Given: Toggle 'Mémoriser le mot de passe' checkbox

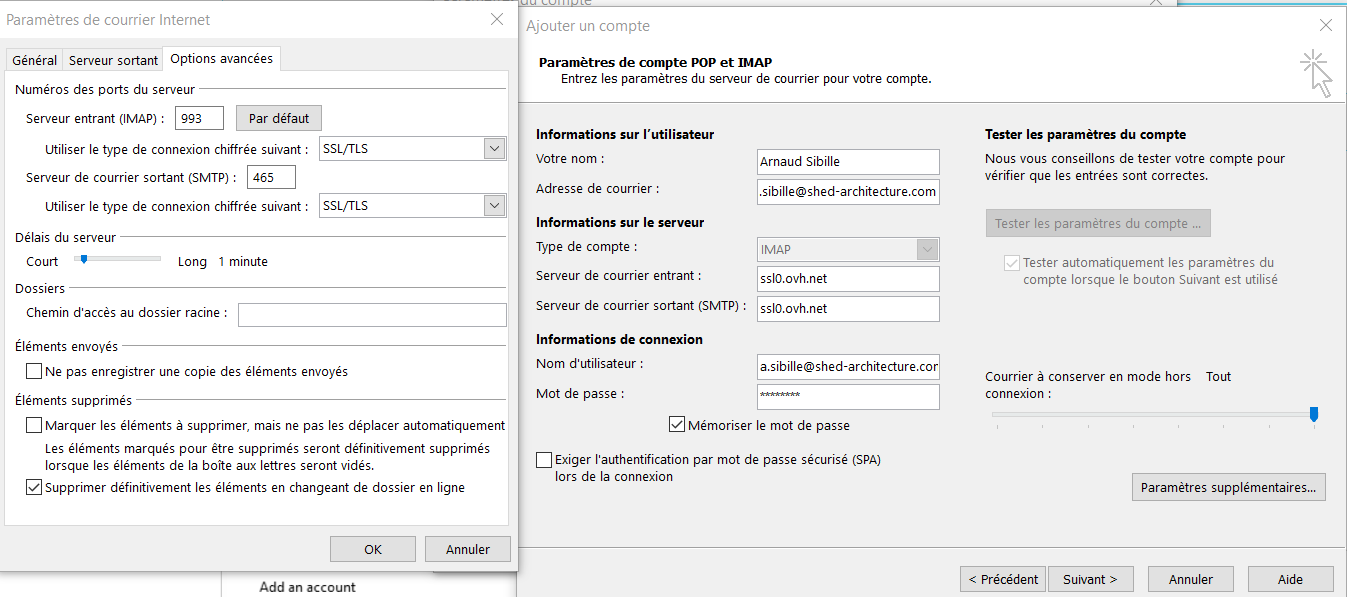Looking at the screenshot, I should point(677,425).
